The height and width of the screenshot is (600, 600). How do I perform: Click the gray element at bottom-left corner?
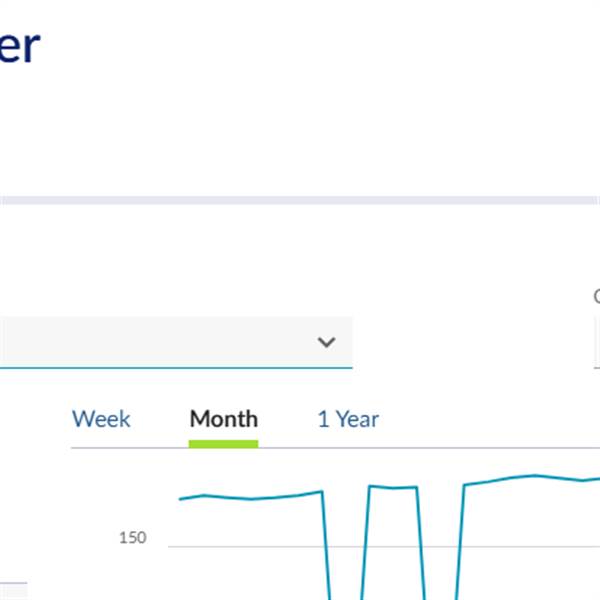13,591
